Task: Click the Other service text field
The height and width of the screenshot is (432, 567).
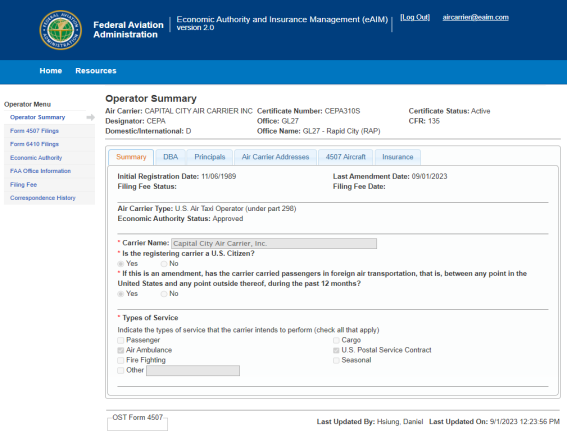Action: [x=193, y=371]
